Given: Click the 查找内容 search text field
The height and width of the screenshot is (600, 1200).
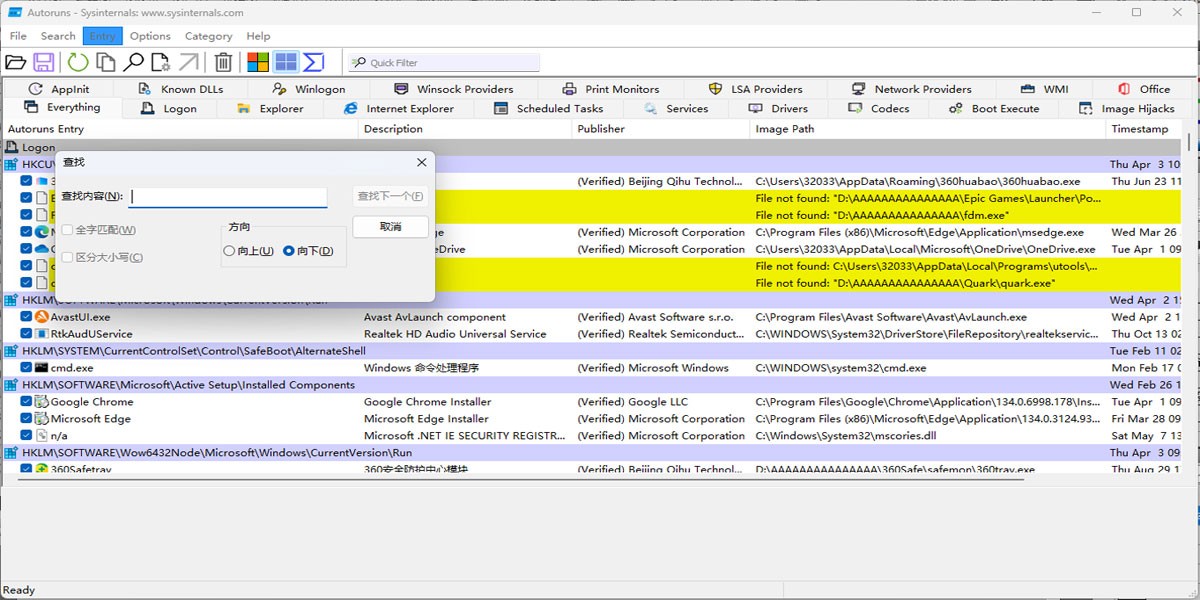Looking at the screenshot, I should click(228, 197).
